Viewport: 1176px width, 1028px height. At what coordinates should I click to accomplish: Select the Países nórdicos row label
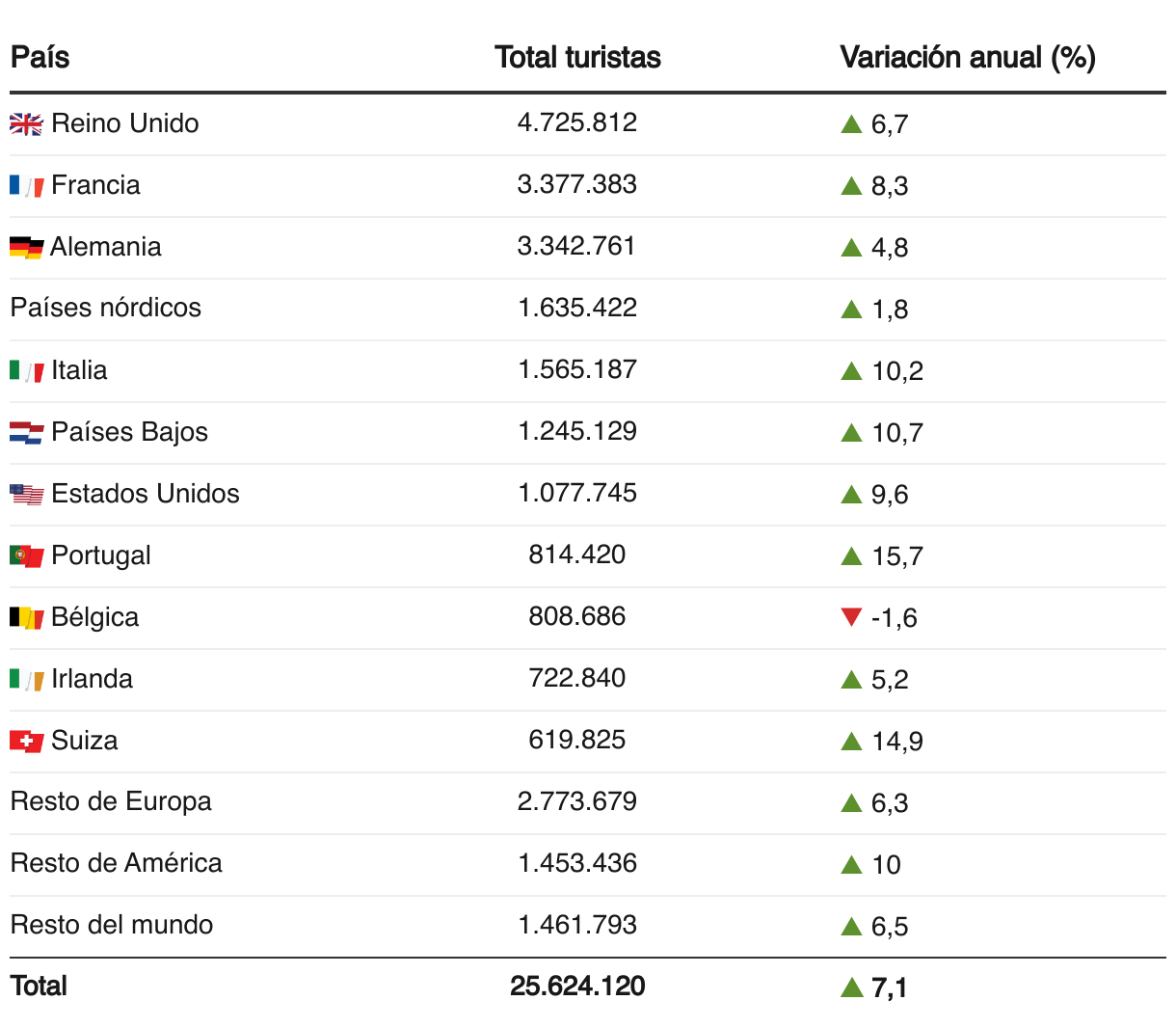106,308
